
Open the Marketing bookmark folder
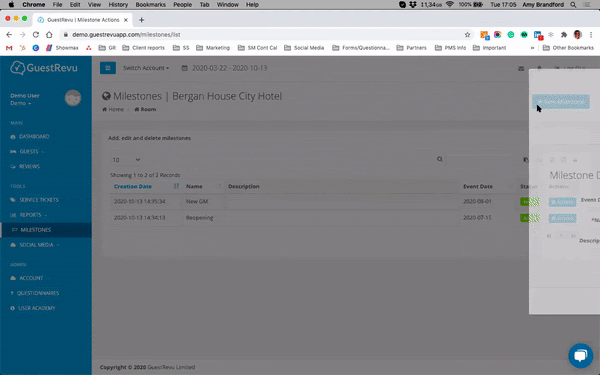(x=213, y=48)
